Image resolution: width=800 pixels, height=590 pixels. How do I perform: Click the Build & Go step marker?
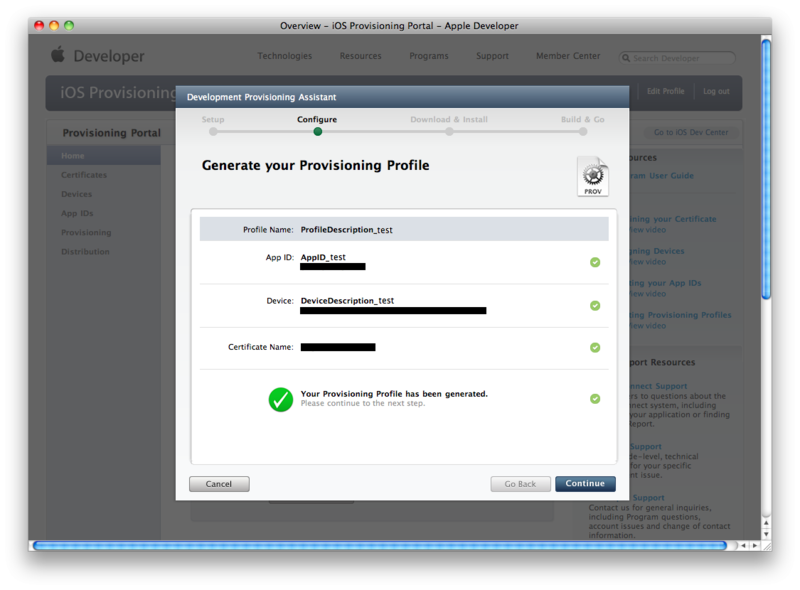583,132
